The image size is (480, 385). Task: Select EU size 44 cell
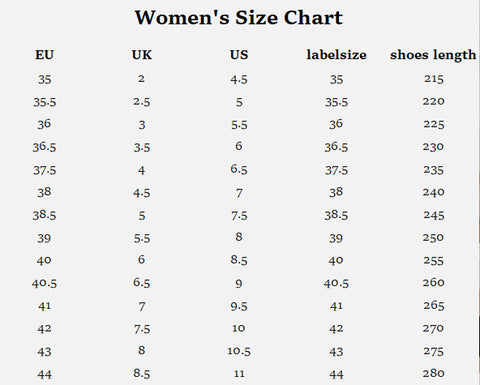click(44, 375)
